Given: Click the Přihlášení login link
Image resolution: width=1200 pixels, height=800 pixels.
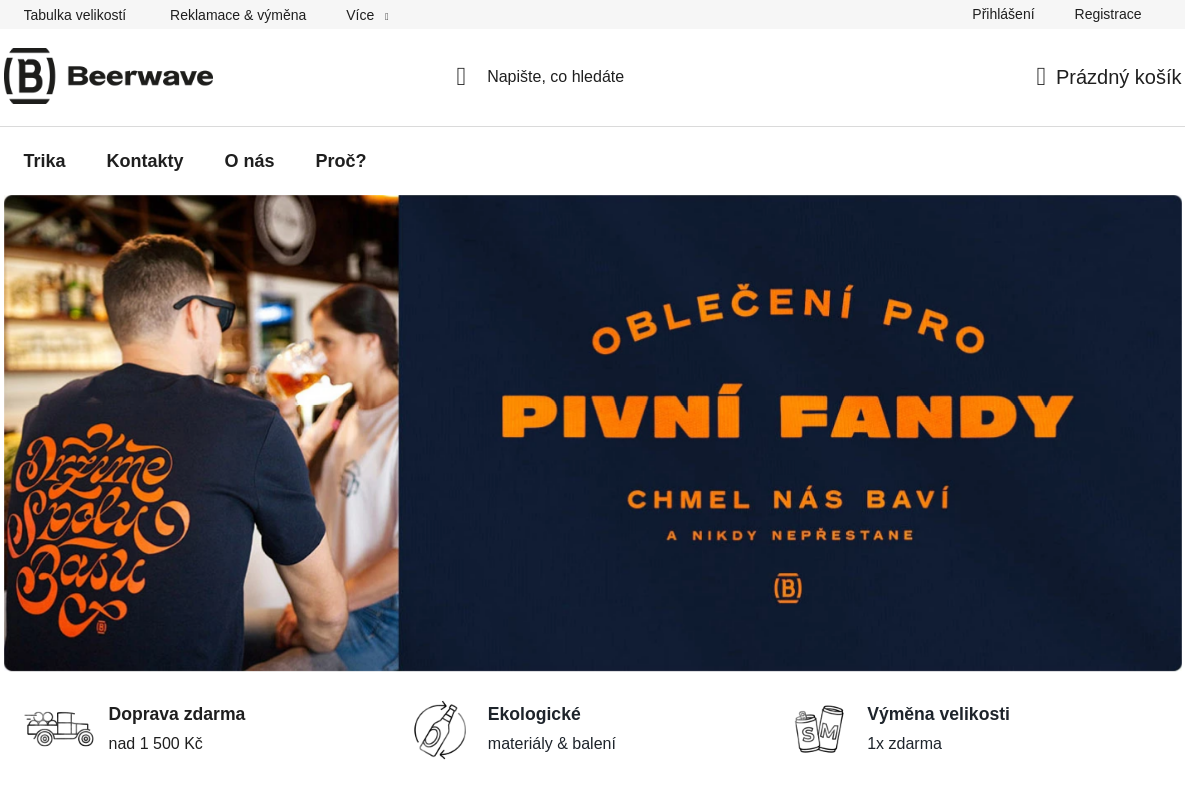Looking at the screenshot, I should click(1003, 14).
